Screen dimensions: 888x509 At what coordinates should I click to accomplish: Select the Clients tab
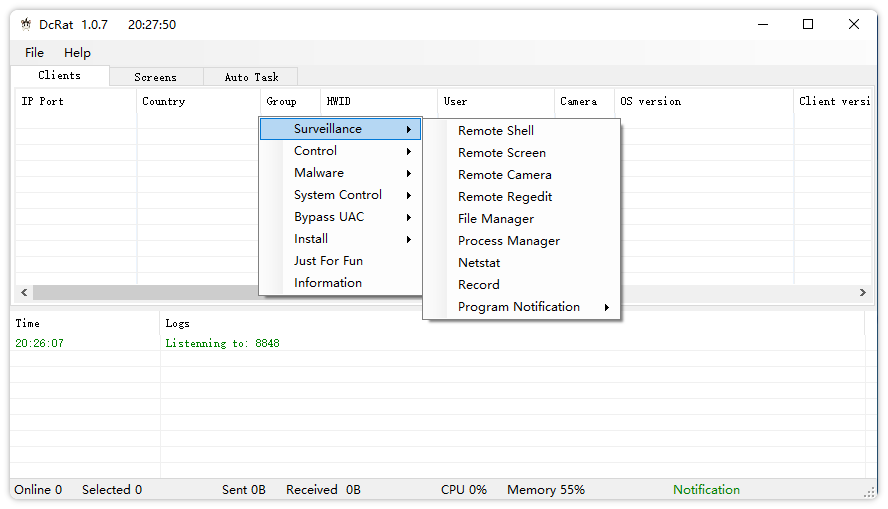tap(60, 76)
